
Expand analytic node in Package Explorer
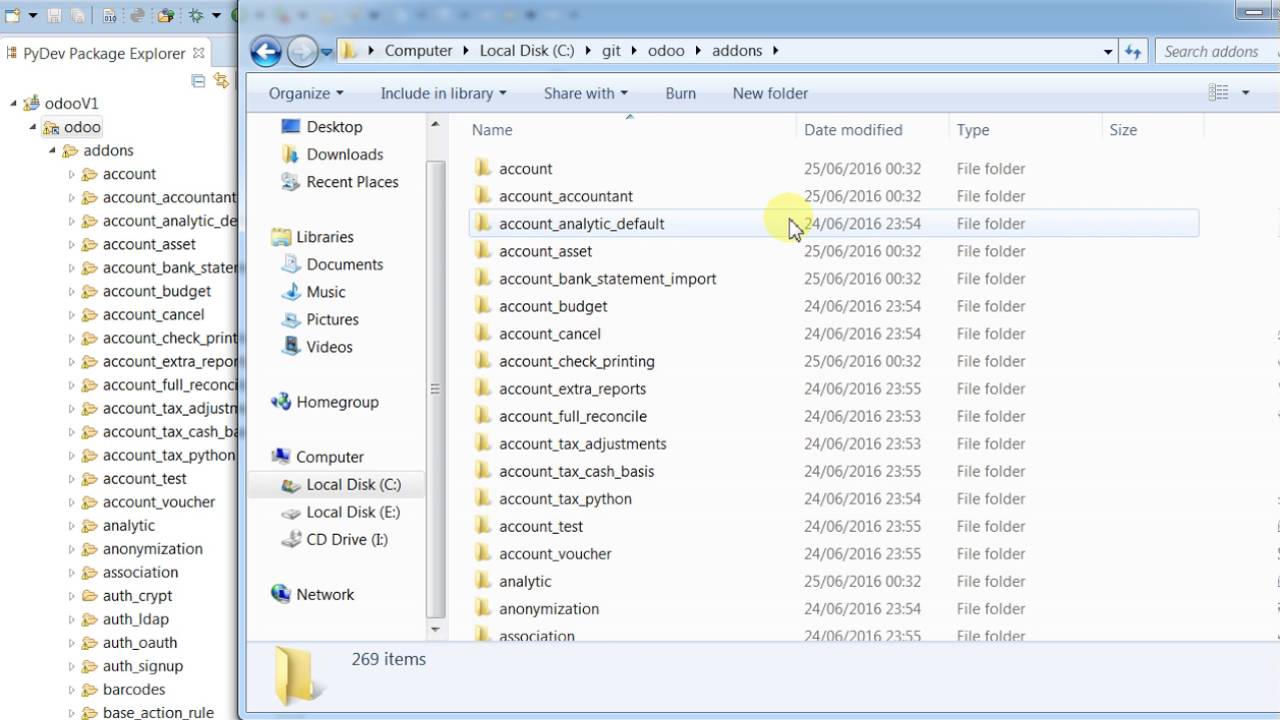click(71, 525)
